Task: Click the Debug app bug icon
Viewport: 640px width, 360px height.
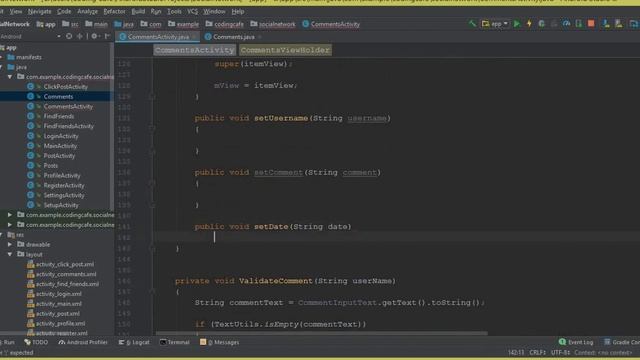Action: (542, 24)
